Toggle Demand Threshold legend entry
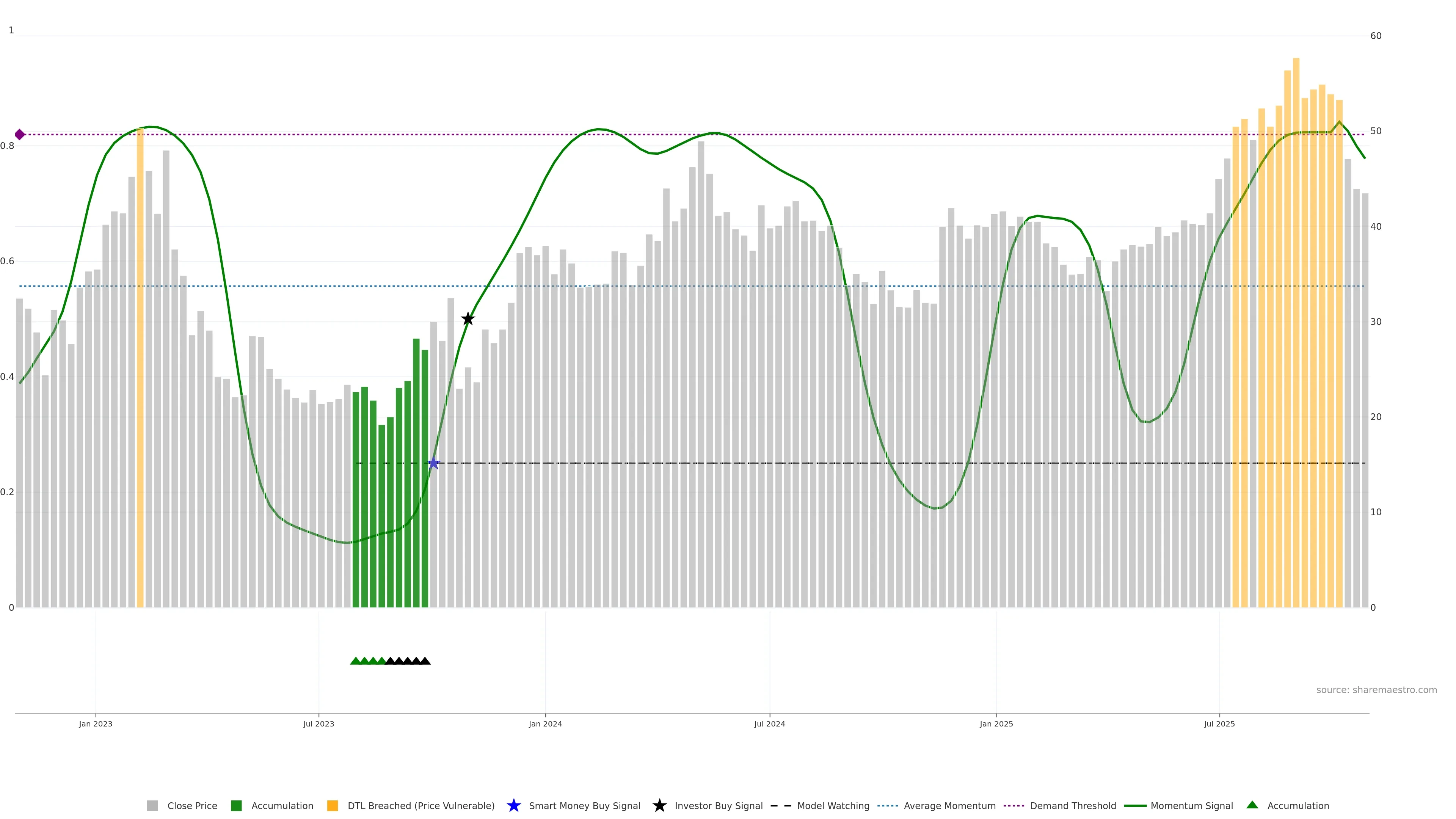1456x819 pixels. click(1072, 806)
